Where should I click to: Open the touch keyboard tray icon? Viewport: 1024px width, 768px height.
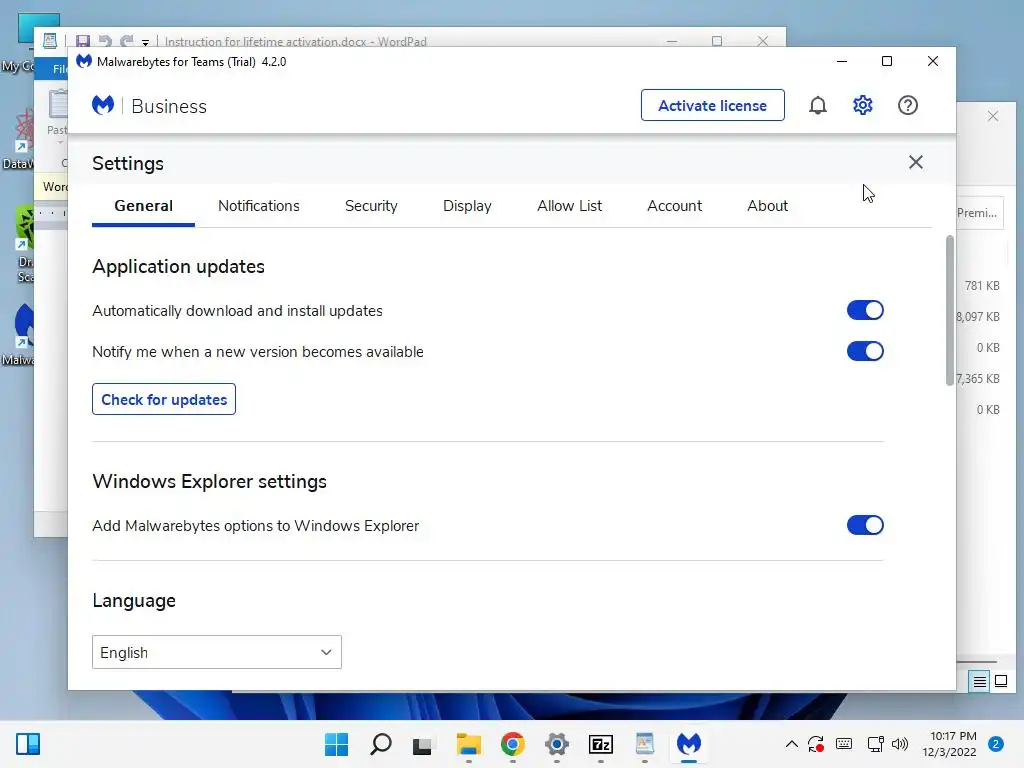tap(844, 744)
